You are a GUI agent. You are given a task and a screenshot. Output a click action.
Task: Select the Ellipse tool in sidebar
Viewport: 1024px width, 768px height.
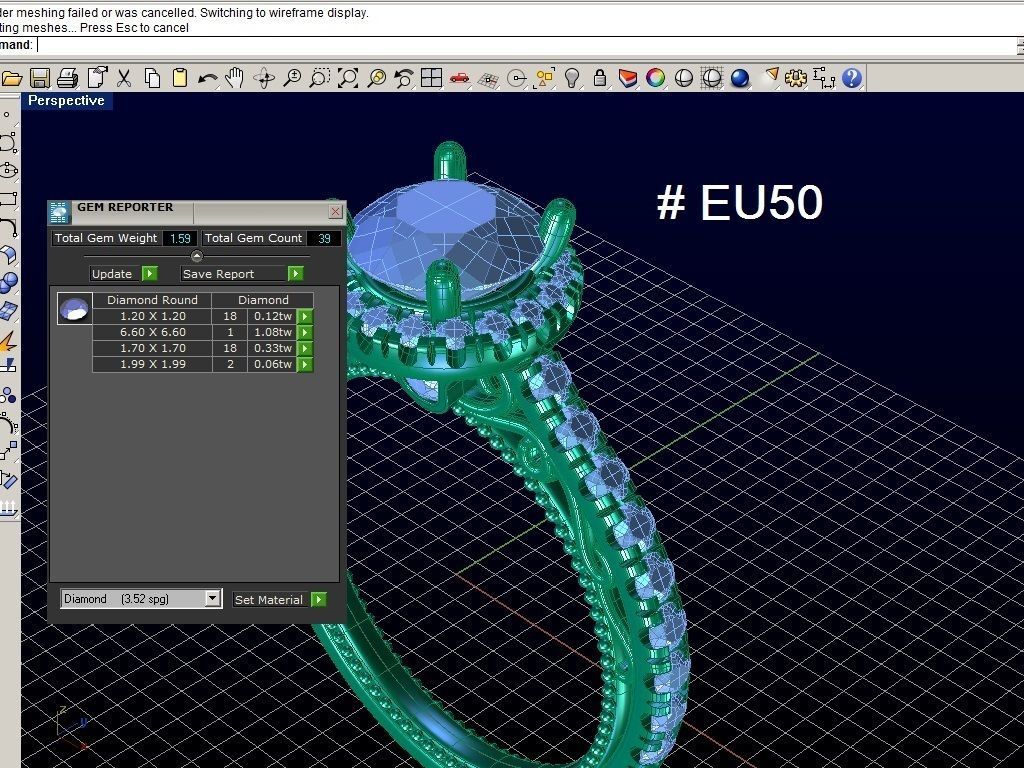tap(8, 170)
